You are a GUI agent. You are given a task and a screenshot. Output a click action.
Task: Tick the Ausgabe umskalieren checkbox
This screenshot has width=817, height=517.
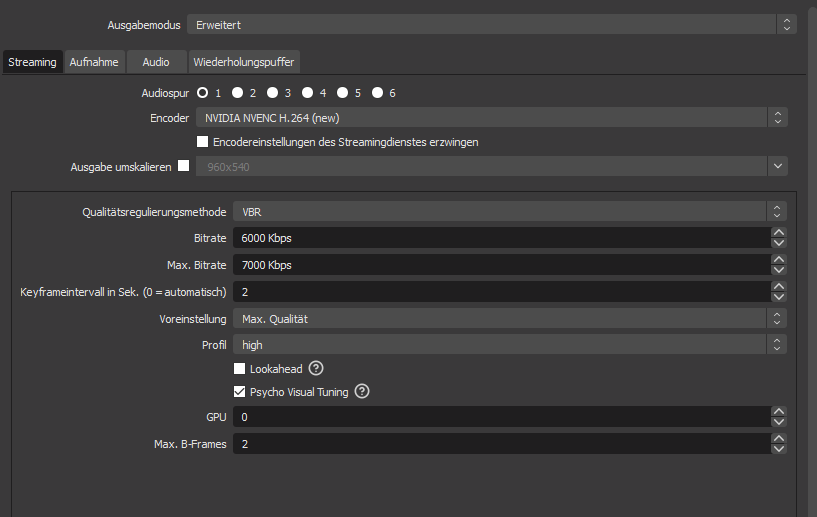click(183, 166)
